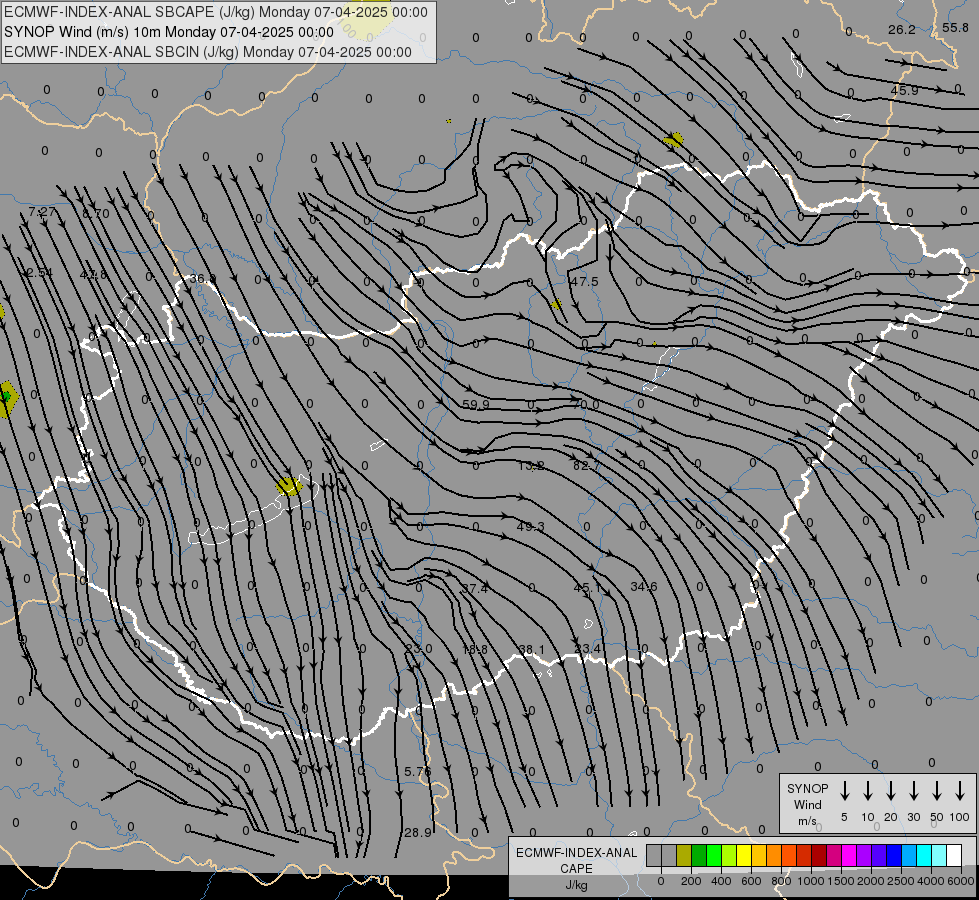Click the SYNOP Wind m/s legend label
The height and width of the screenshot is (900, 979).
807,804
